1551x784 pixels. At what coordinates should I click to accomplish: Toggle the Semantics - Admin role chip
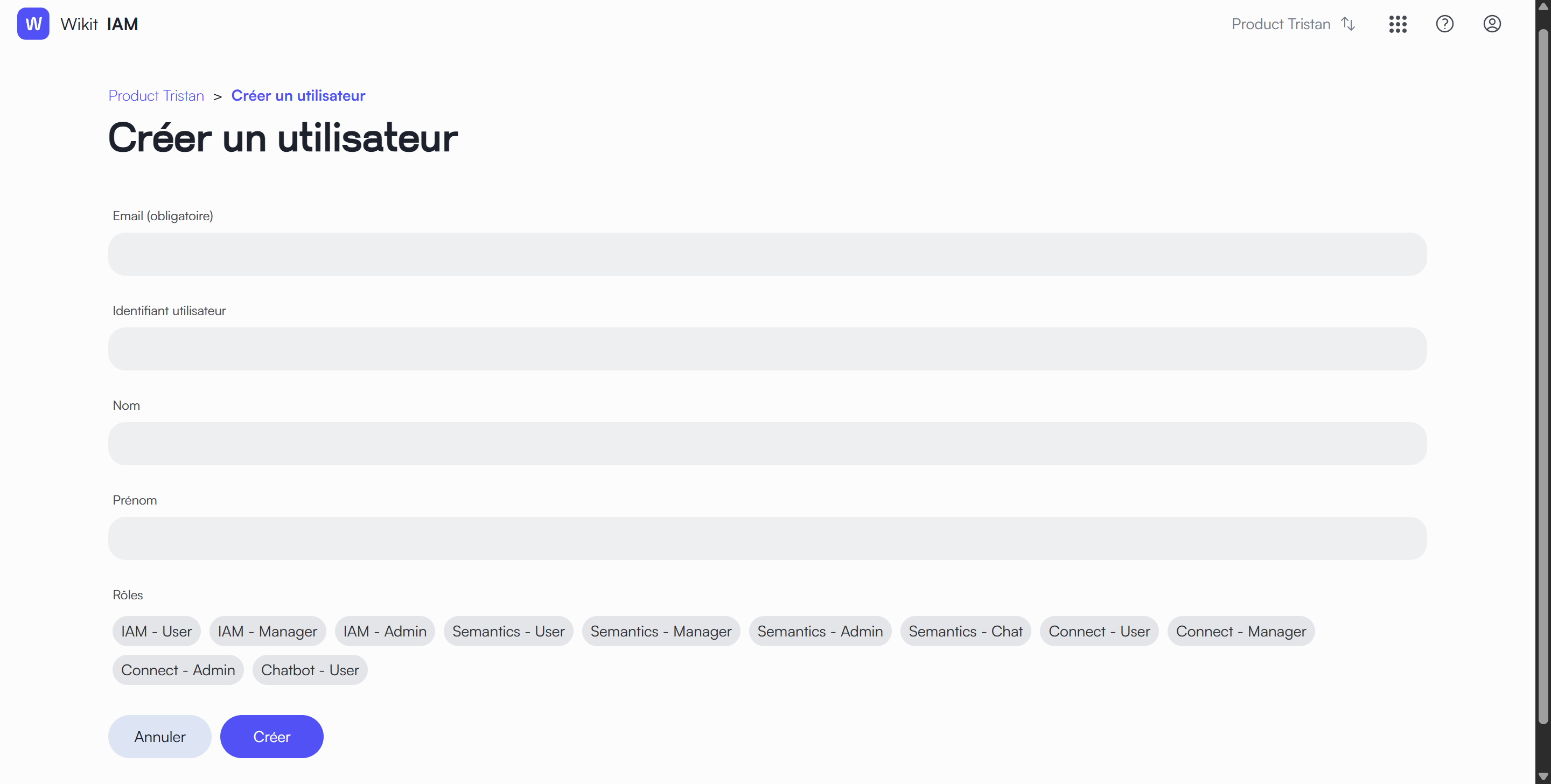coord(820,631)
